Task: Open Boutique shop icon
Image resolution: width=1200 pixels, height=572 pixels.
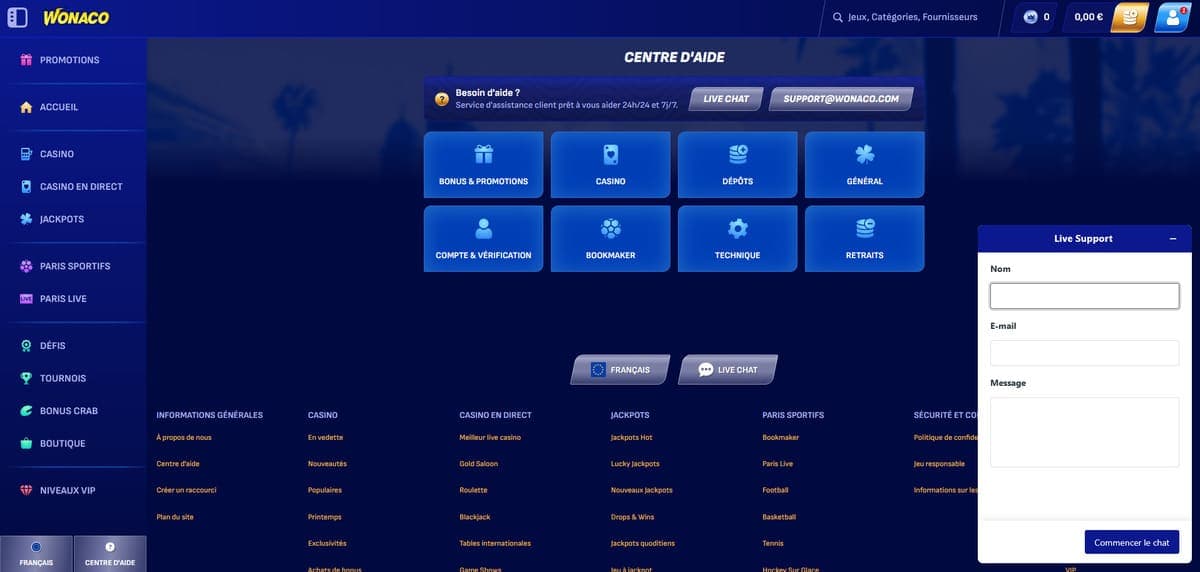Action: pos(27,443)
